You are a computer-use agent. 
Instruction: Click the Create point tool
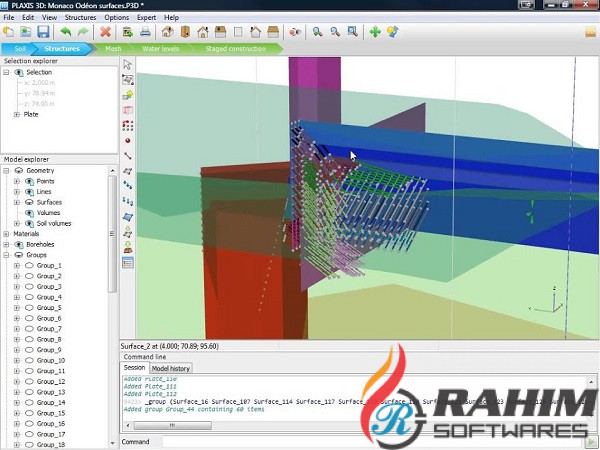click(x=128, y=140)
